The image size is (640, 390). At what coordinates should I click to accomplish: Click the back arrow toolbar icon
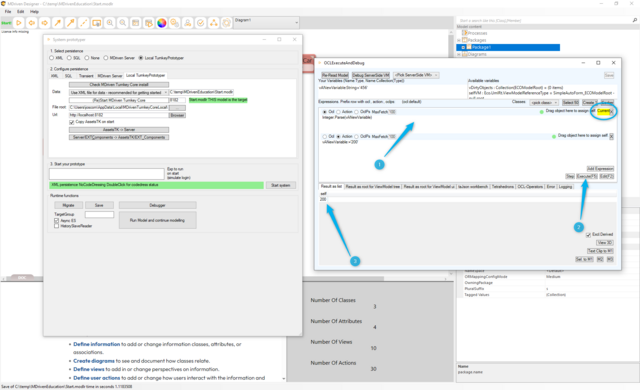pyautogui.click(x=31, y=23)
